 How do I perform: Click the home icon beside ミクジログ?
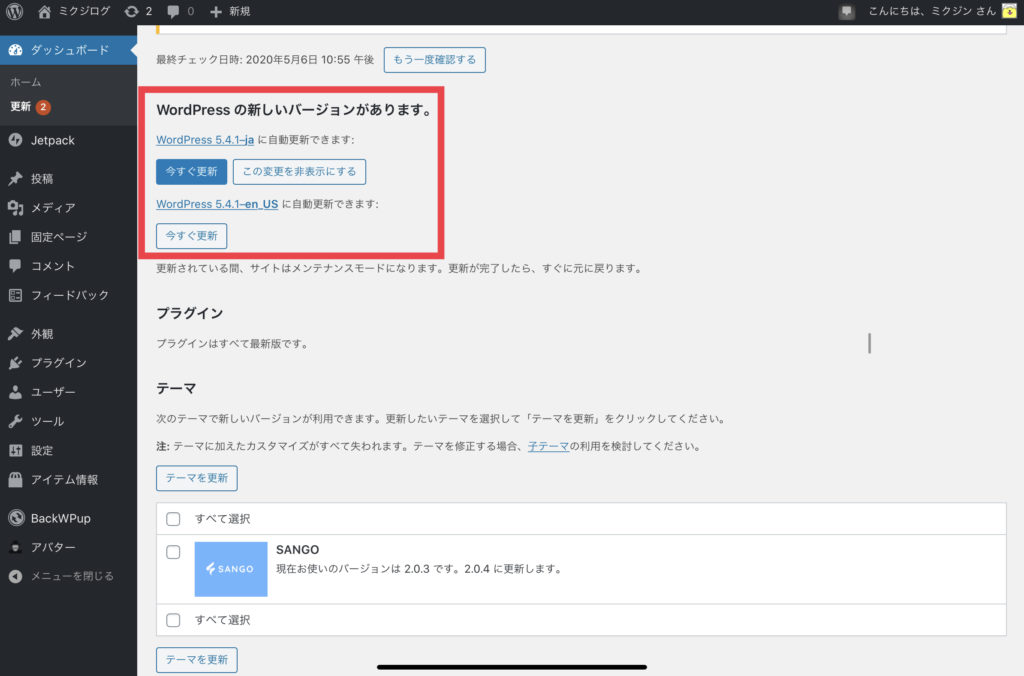tap(44, 11)
